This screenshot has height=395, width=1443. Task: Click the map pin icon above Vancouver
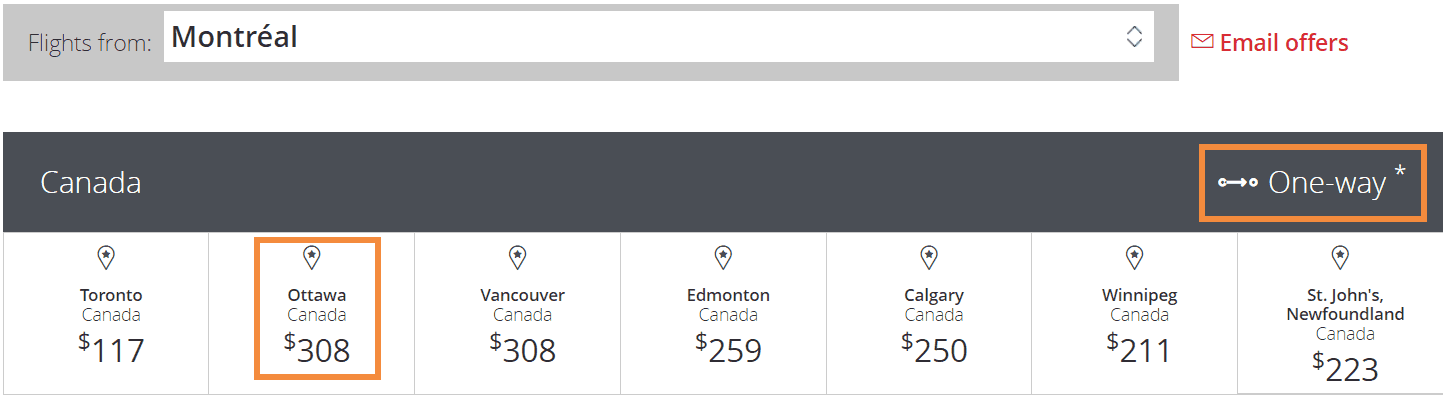(x=518, y=258)
